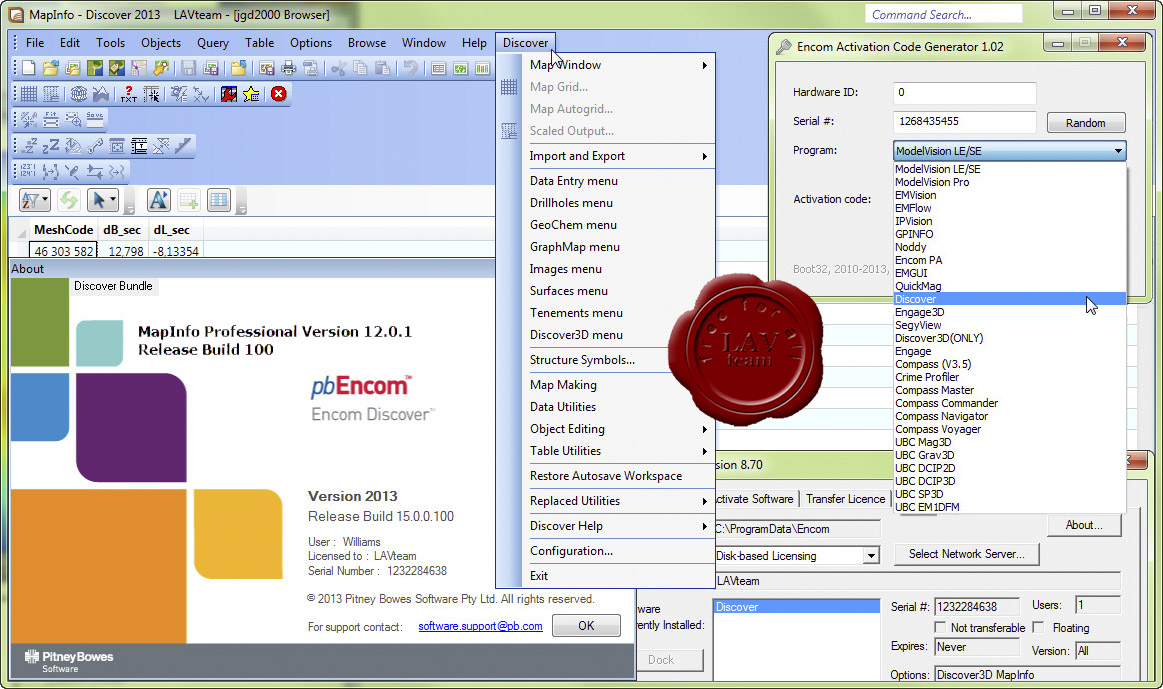Click the globe icon in the Discover toolbar
The width and height of the screenshot is (1163, 689).
pos(79,93)
